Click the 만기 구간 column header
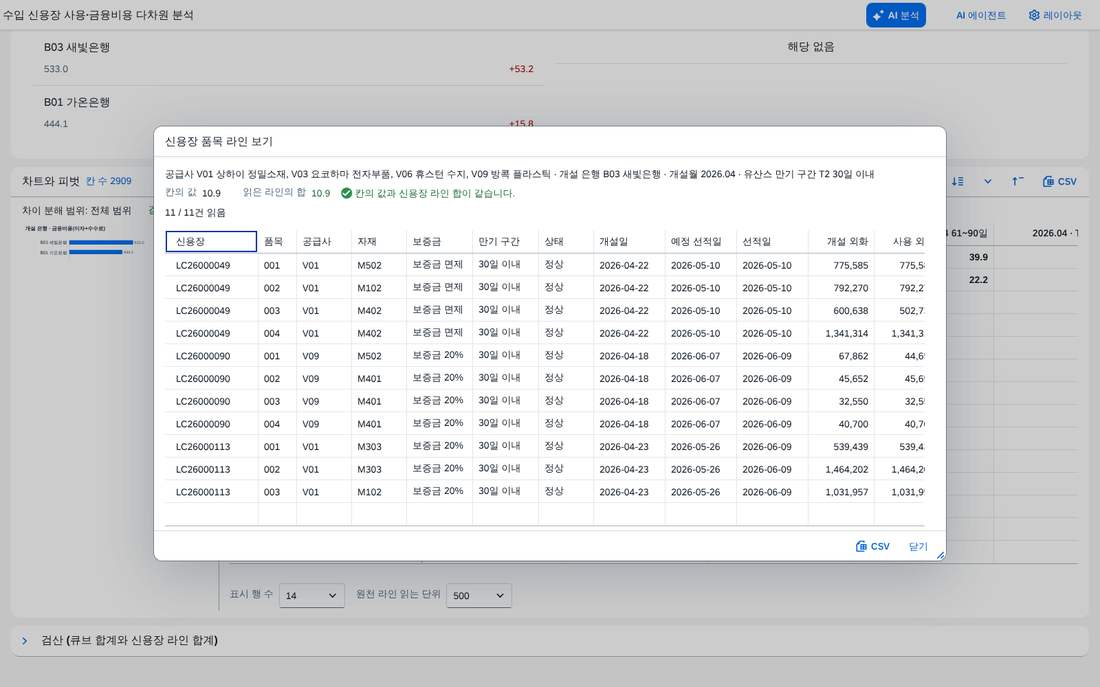 pyautogui.click(x=505, y=241)
